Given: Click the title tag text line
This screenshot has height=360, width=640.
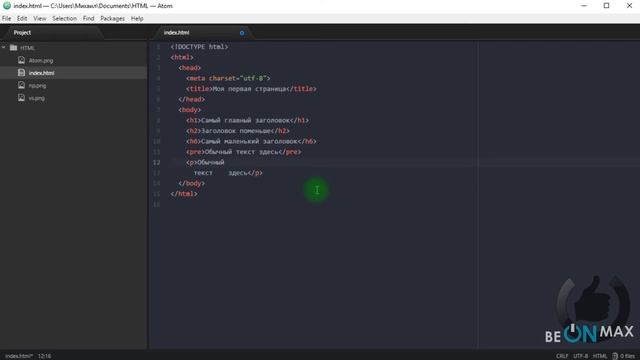Looking at the screenshot, I should point(251,89).
